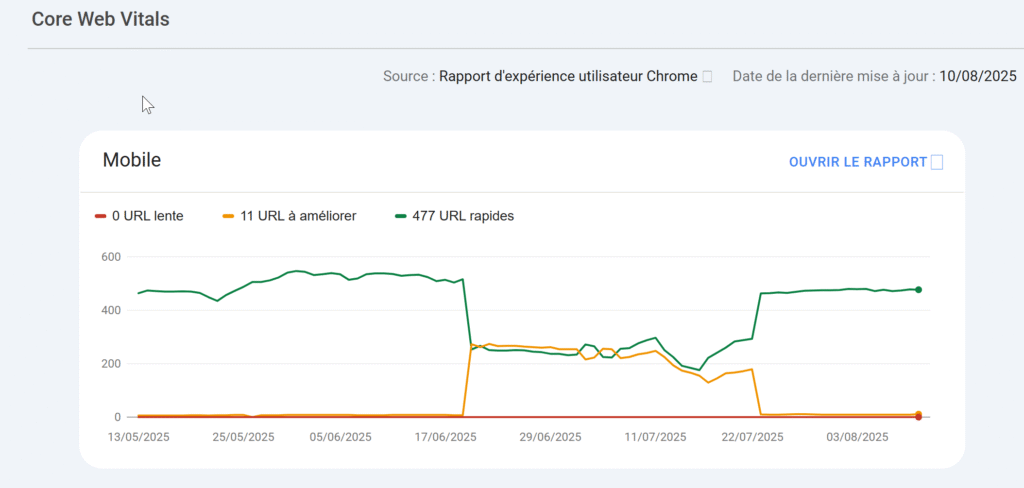The height and width of the screenshot is (488, 1024).
Task: Click the 600 y-axis value
Action: (x=112, y=257)
